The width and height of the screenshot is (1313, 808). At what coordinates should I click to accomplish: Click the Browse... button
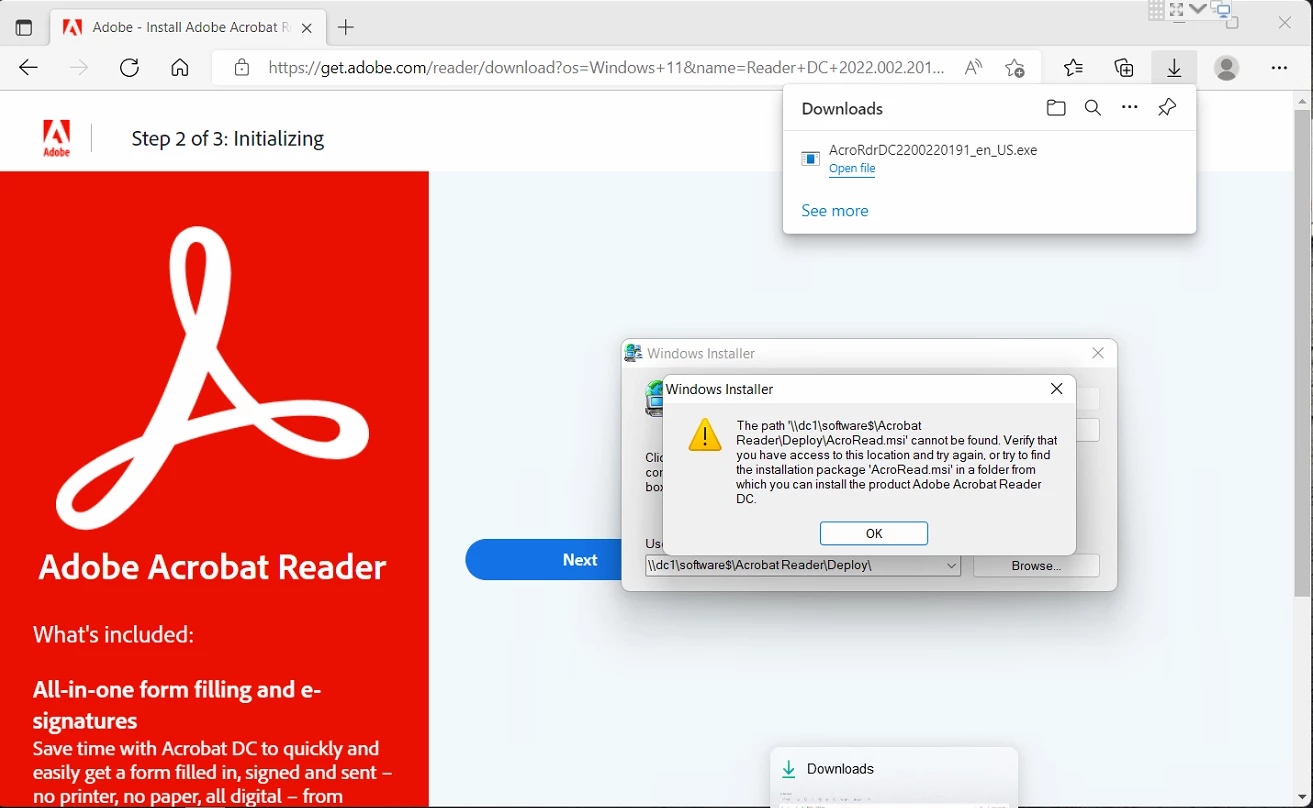[x=1036, y=566]
